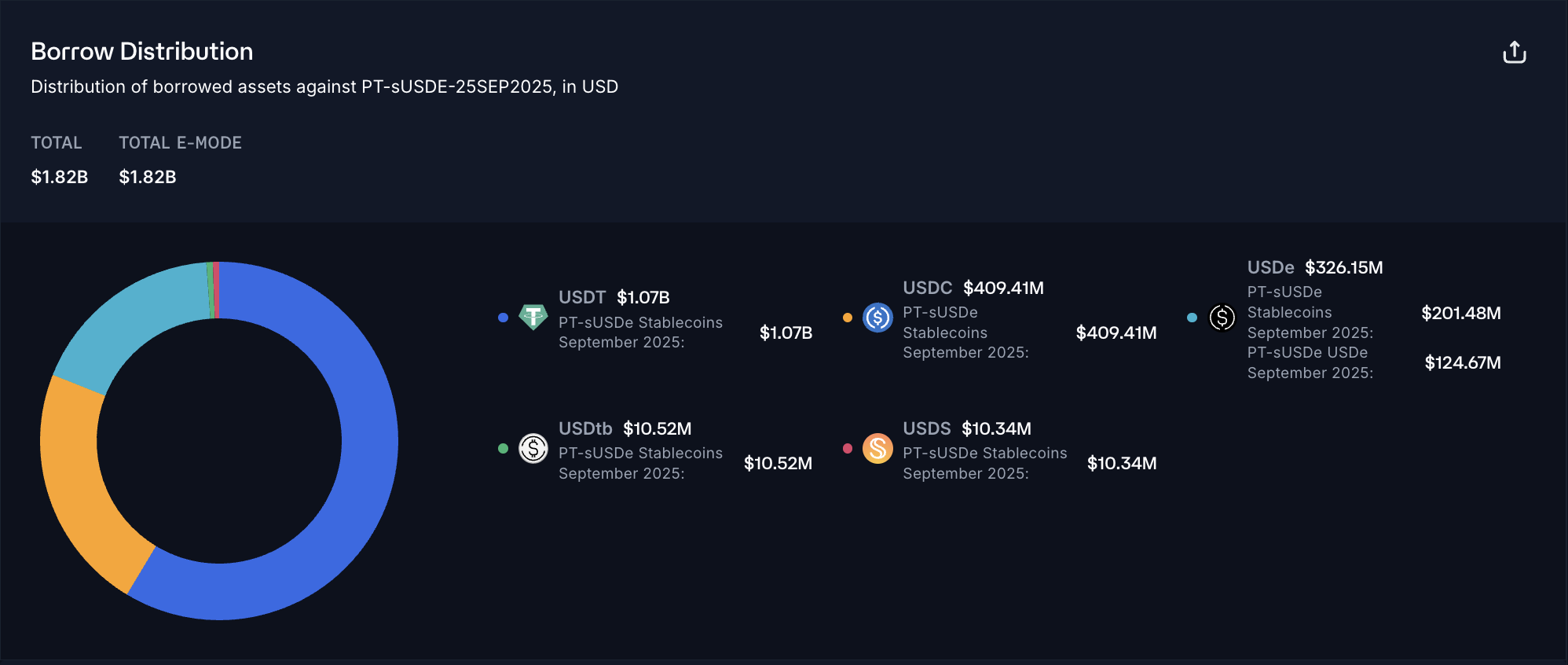Click the USDT $1.07B legend heading
The width and height of the screenshot is (1568, 665).
614,297
